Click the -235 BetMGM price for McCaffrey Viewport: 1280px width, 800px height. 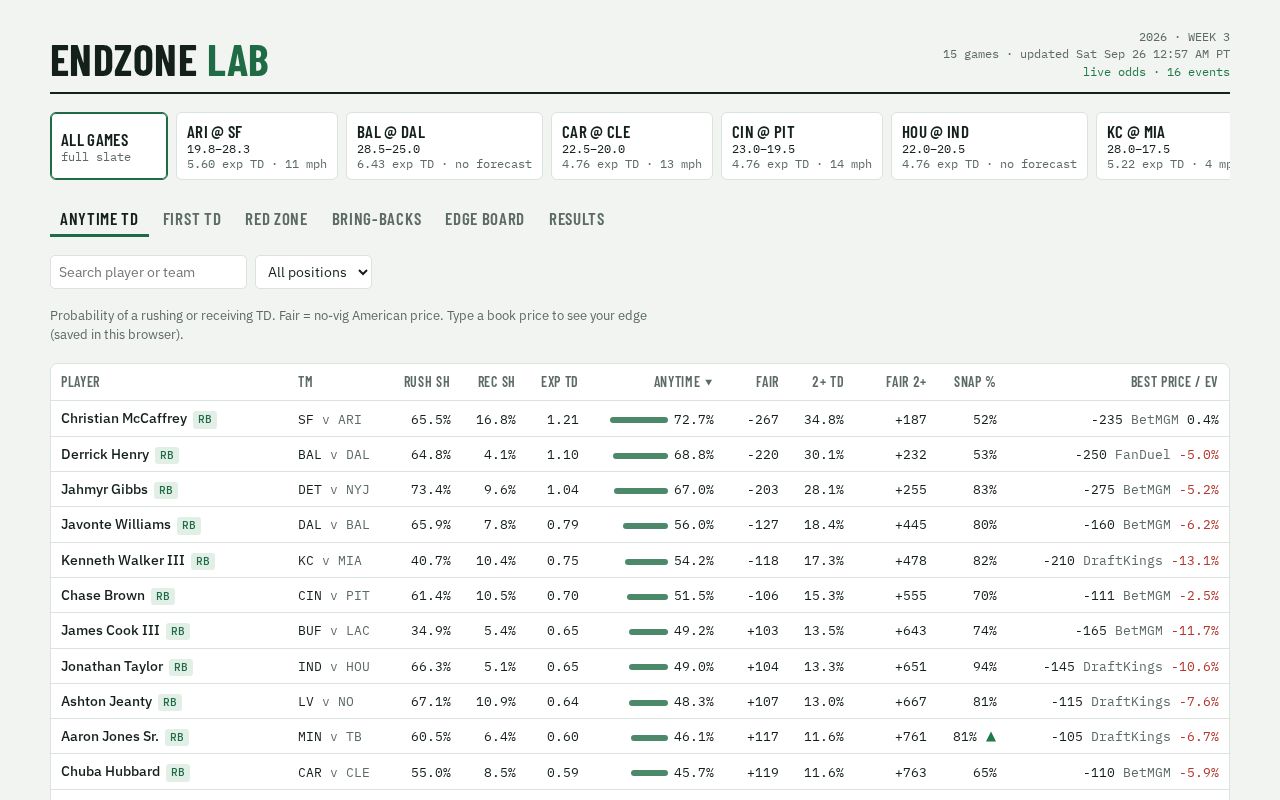point(1135,420)
